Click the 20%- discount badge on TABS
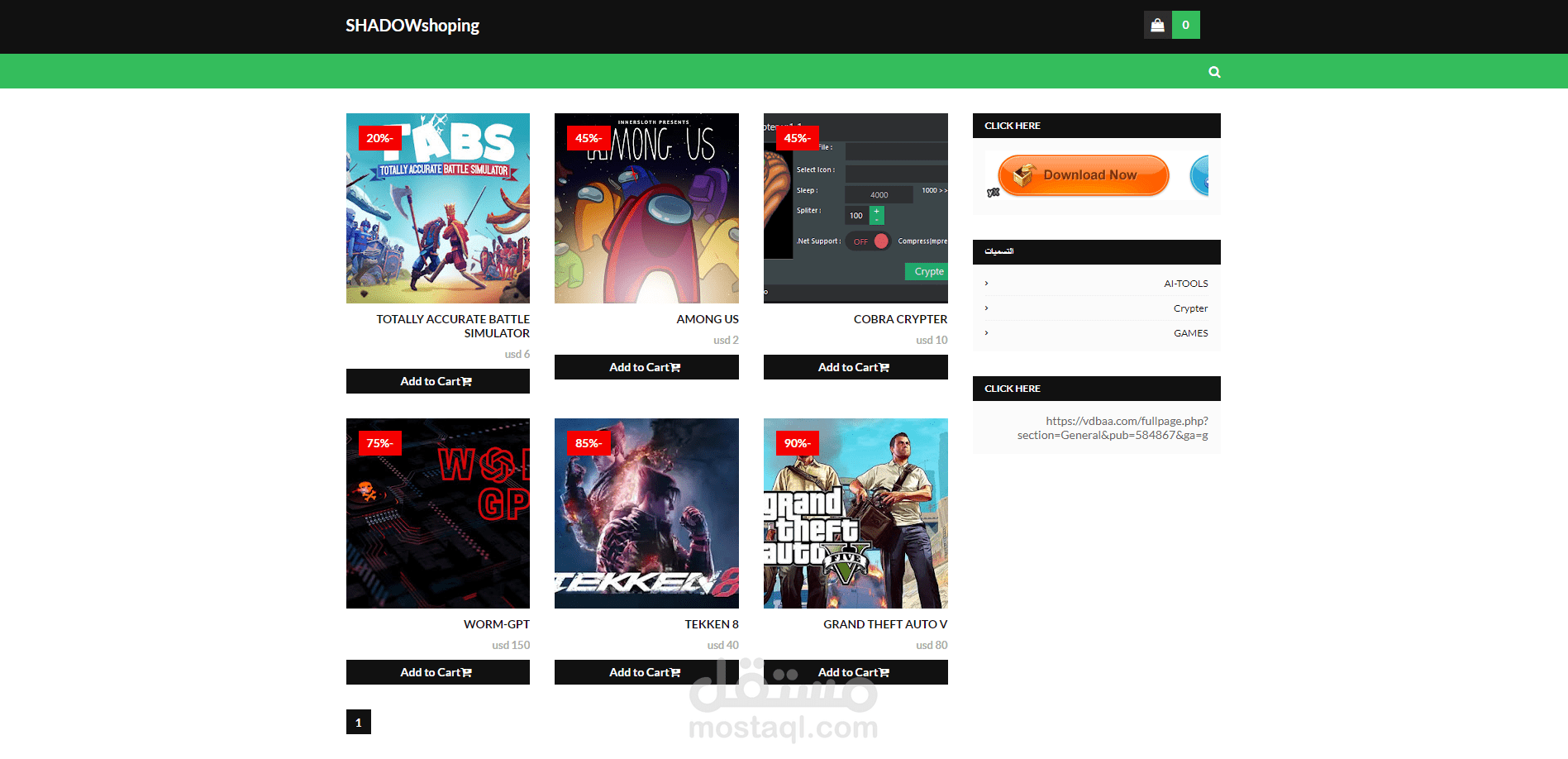1568x759 pixels. (x=379, y=138)
